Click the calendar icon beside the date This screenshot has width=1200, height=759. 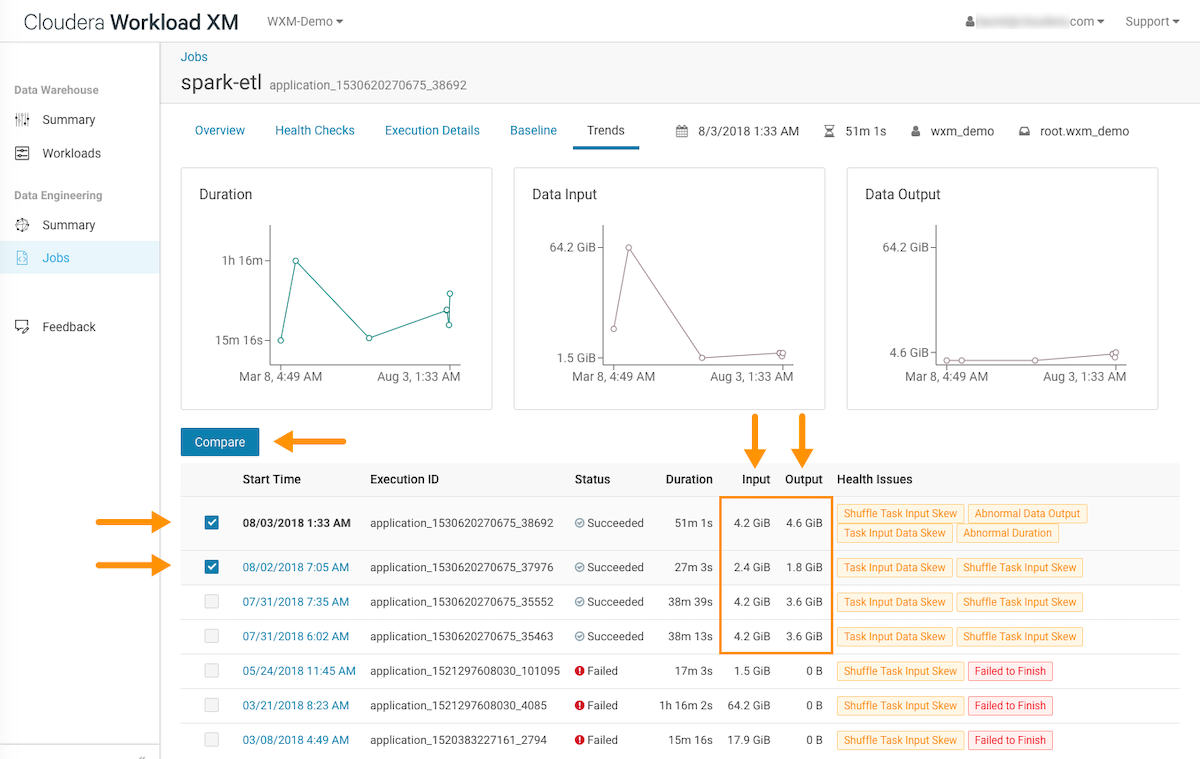tap(682, 131)
